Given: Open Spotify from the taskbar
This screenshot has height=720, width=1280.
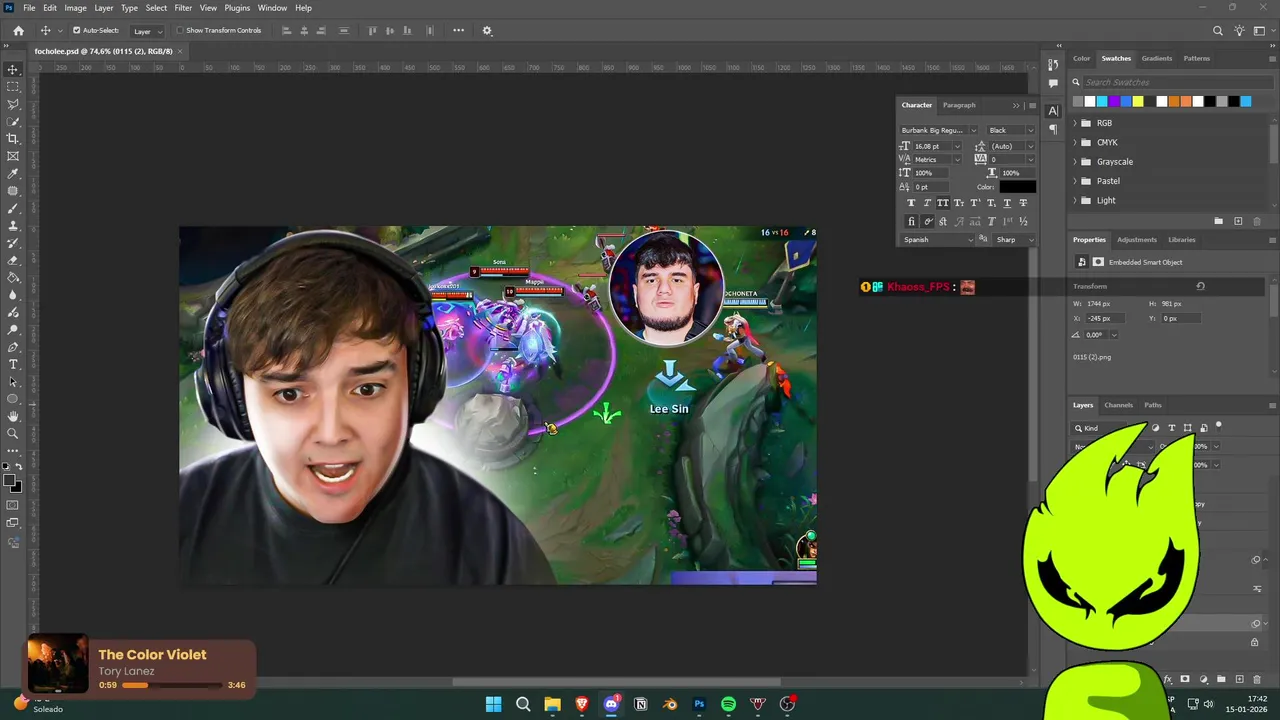Looking at the screenshot, I should (728, 704).
